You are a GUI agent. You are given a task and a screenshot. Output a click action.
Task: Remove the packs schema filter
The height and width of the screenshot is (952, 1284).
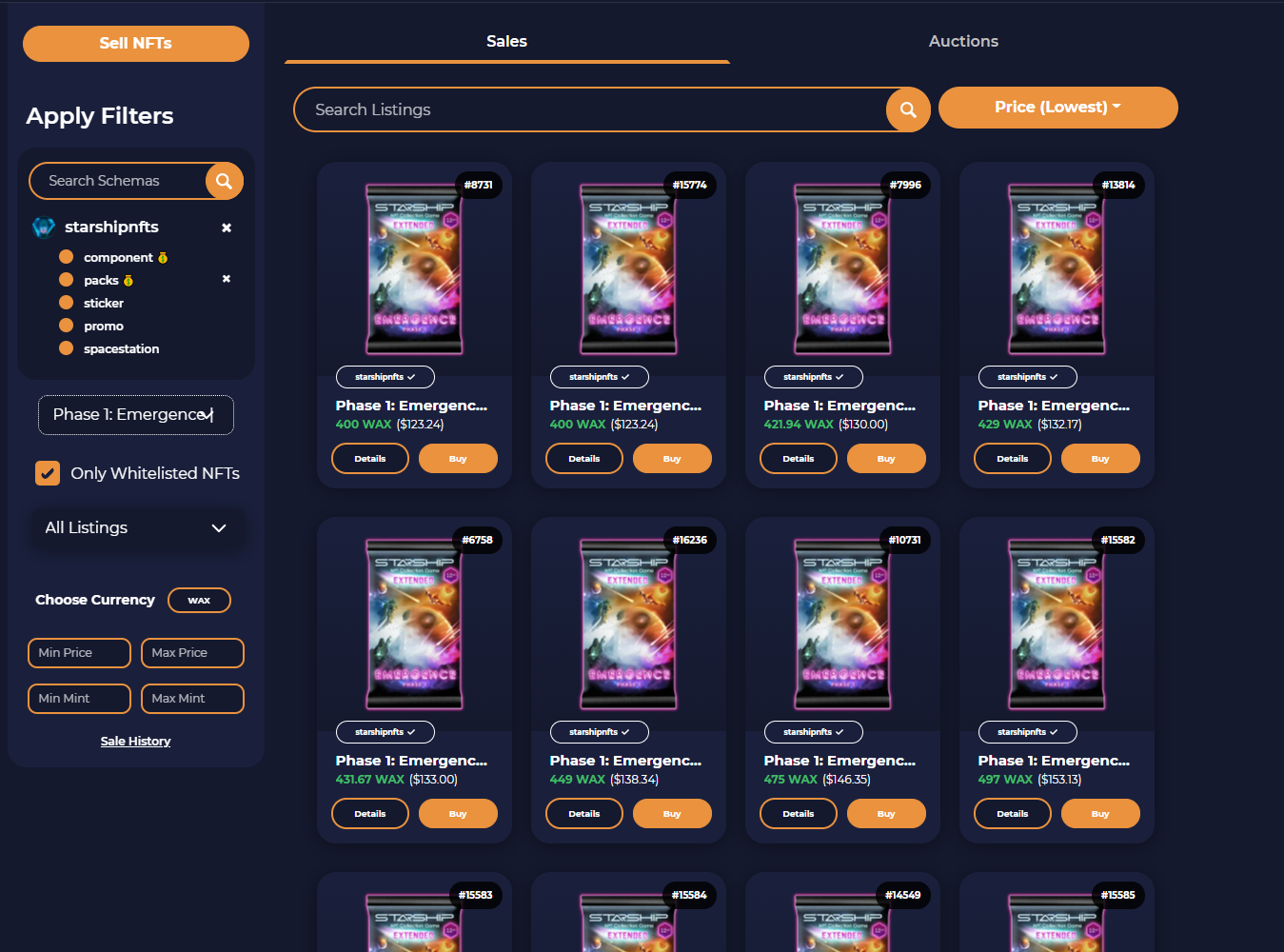click(227, 279)
